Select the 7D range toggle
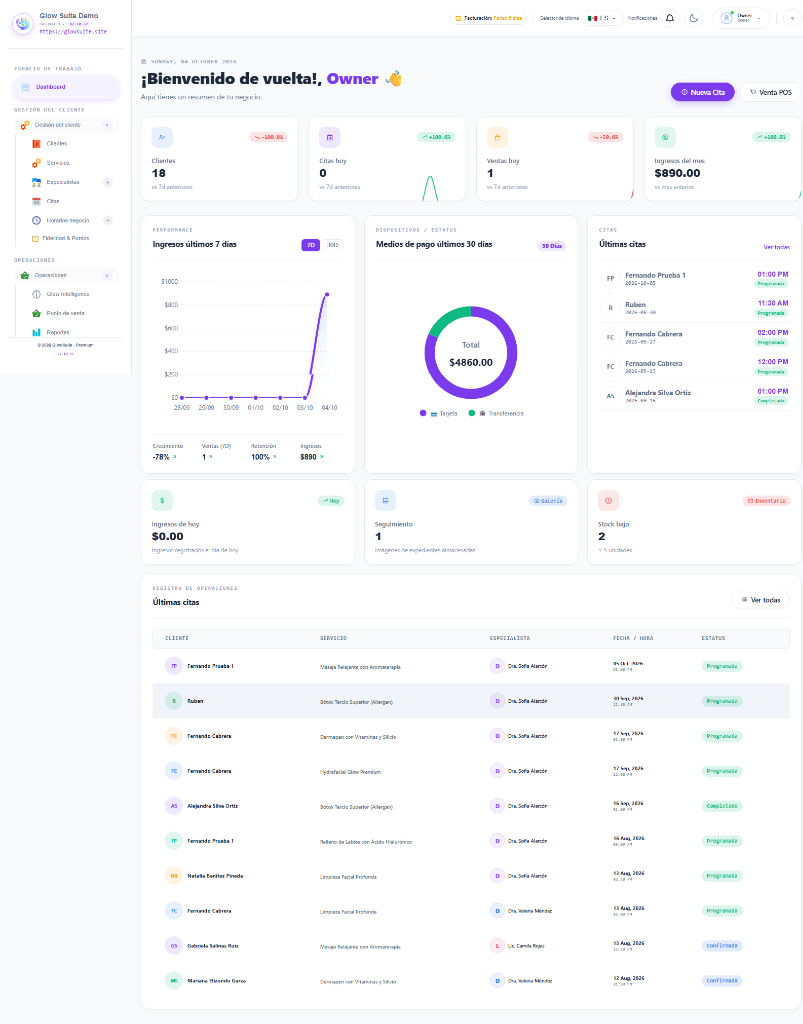Image resolution: width=803 pixels, height=1024 pixels. (311, 245)
